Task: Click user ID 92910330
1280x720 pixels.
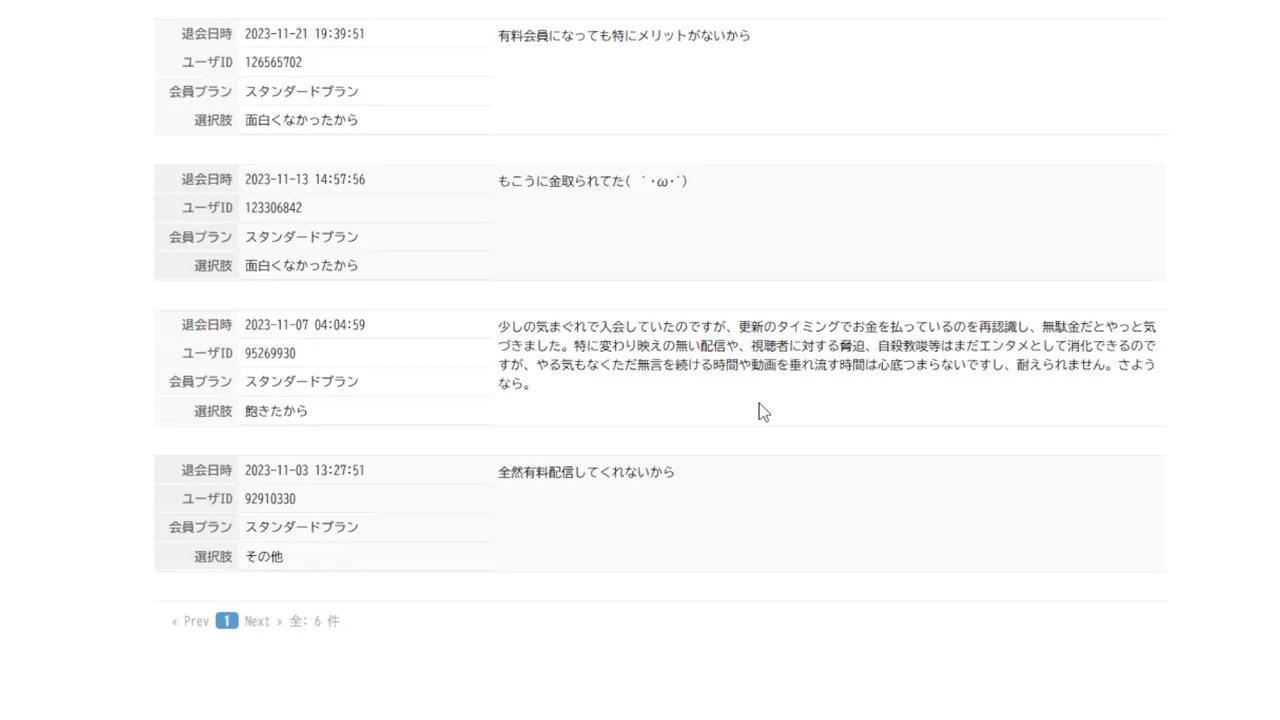Action: [x=270, y=499]
